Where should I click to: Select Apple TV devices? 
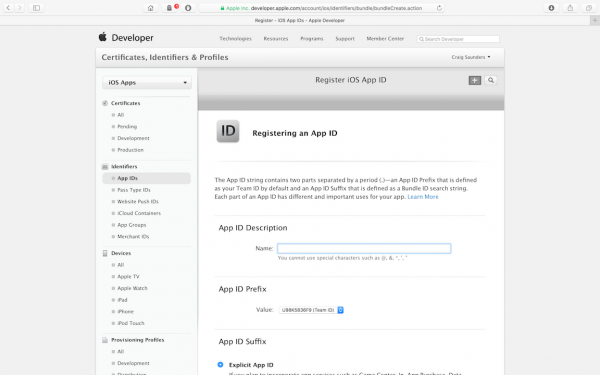pos(128,277)
